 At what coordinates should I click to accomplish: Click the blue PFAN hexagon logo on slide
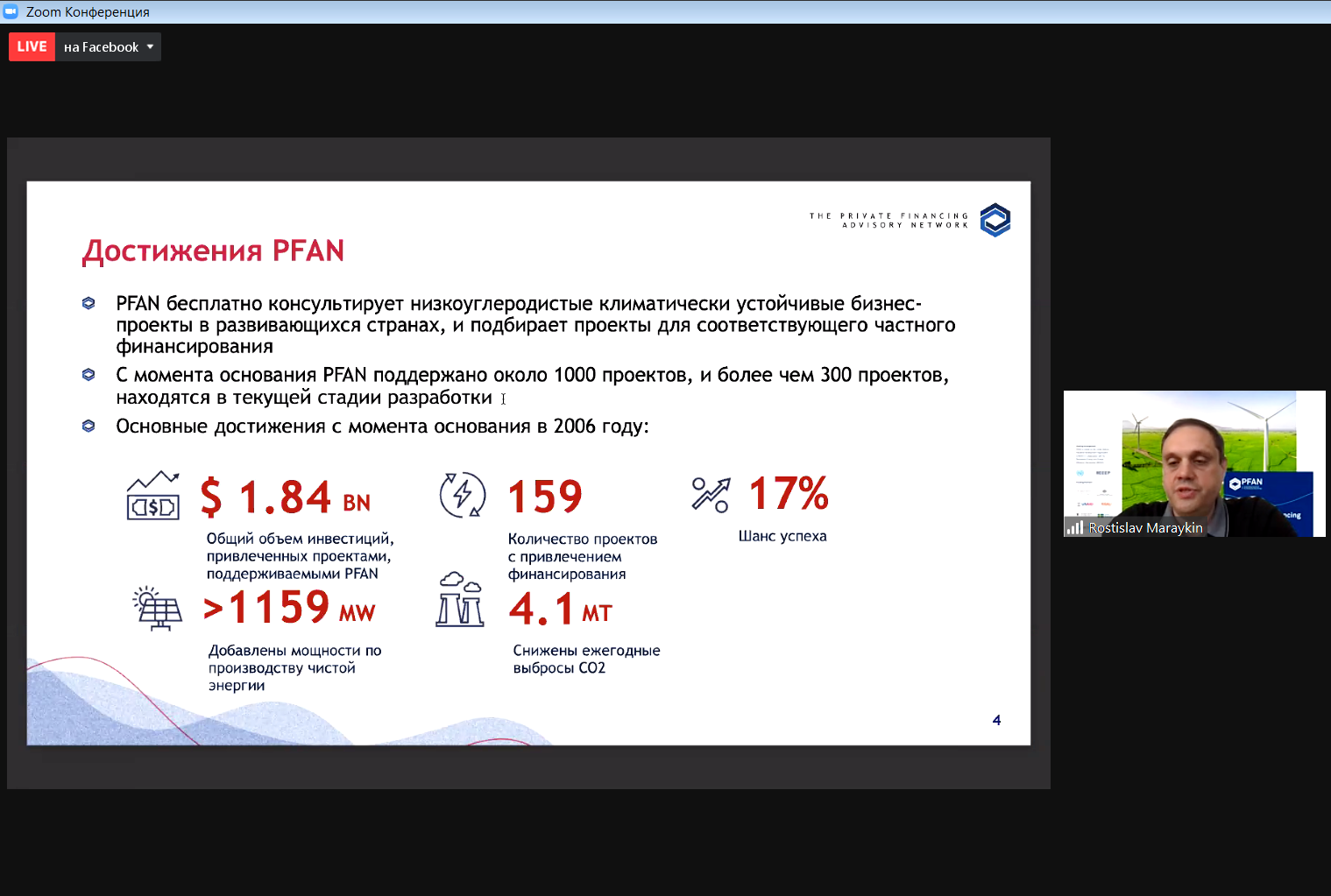[x=995, y=220]
